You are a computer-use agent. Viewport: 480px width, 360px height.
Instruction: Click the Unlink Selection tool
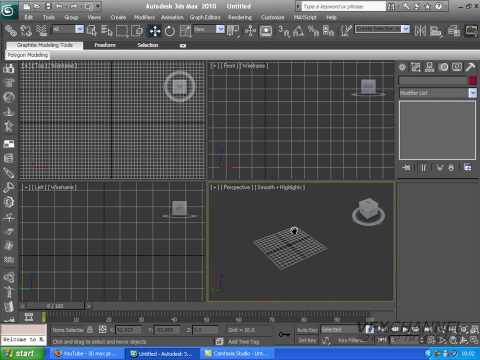coord(26,31)
